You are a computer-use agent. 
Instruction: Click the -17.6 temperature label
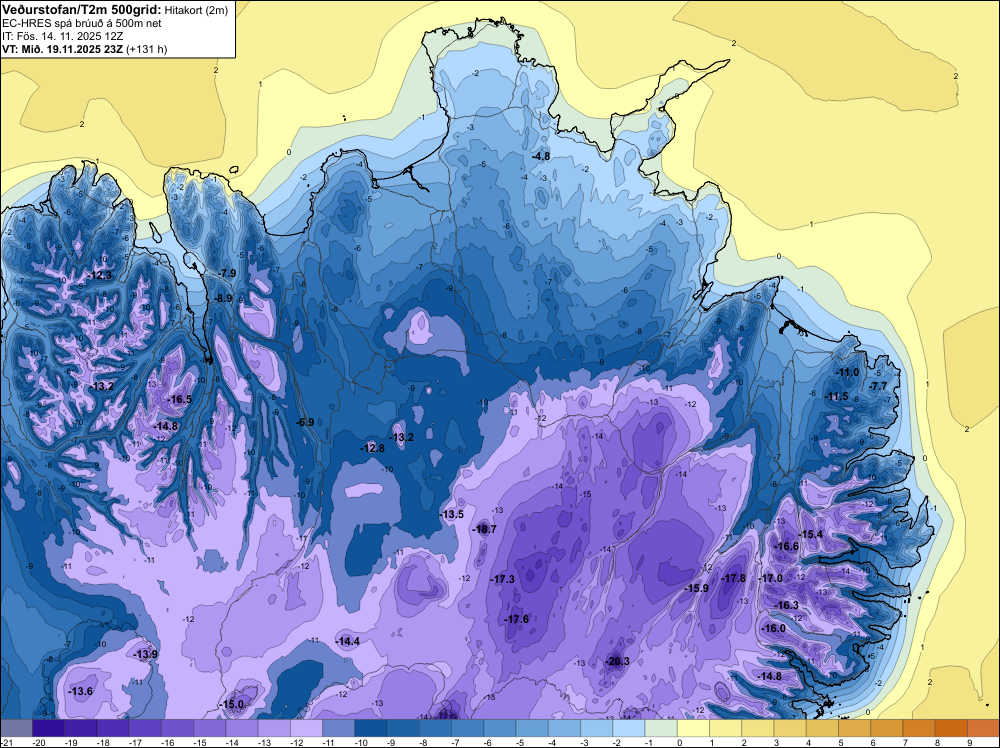pos(516,619)
